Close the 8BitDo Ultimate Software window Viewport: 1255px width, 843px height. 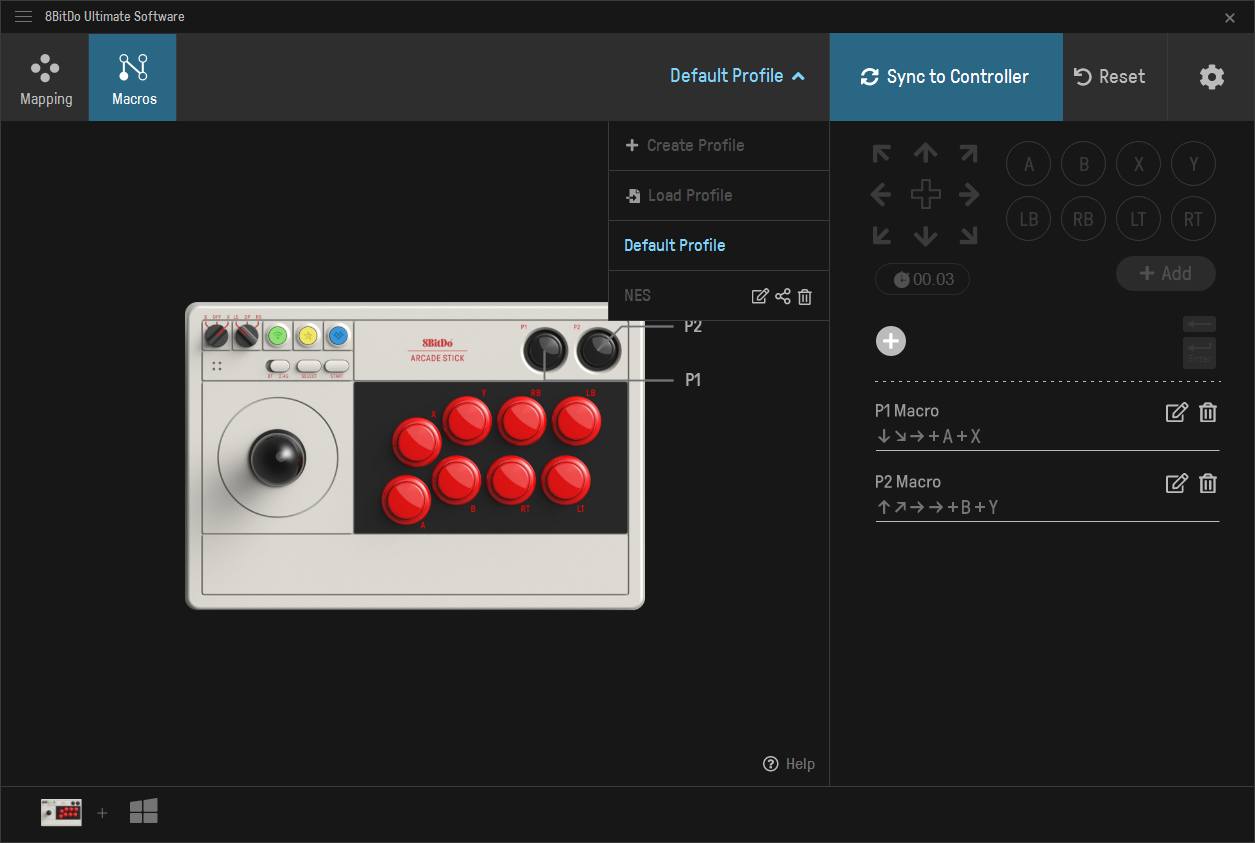point(1230,18)
